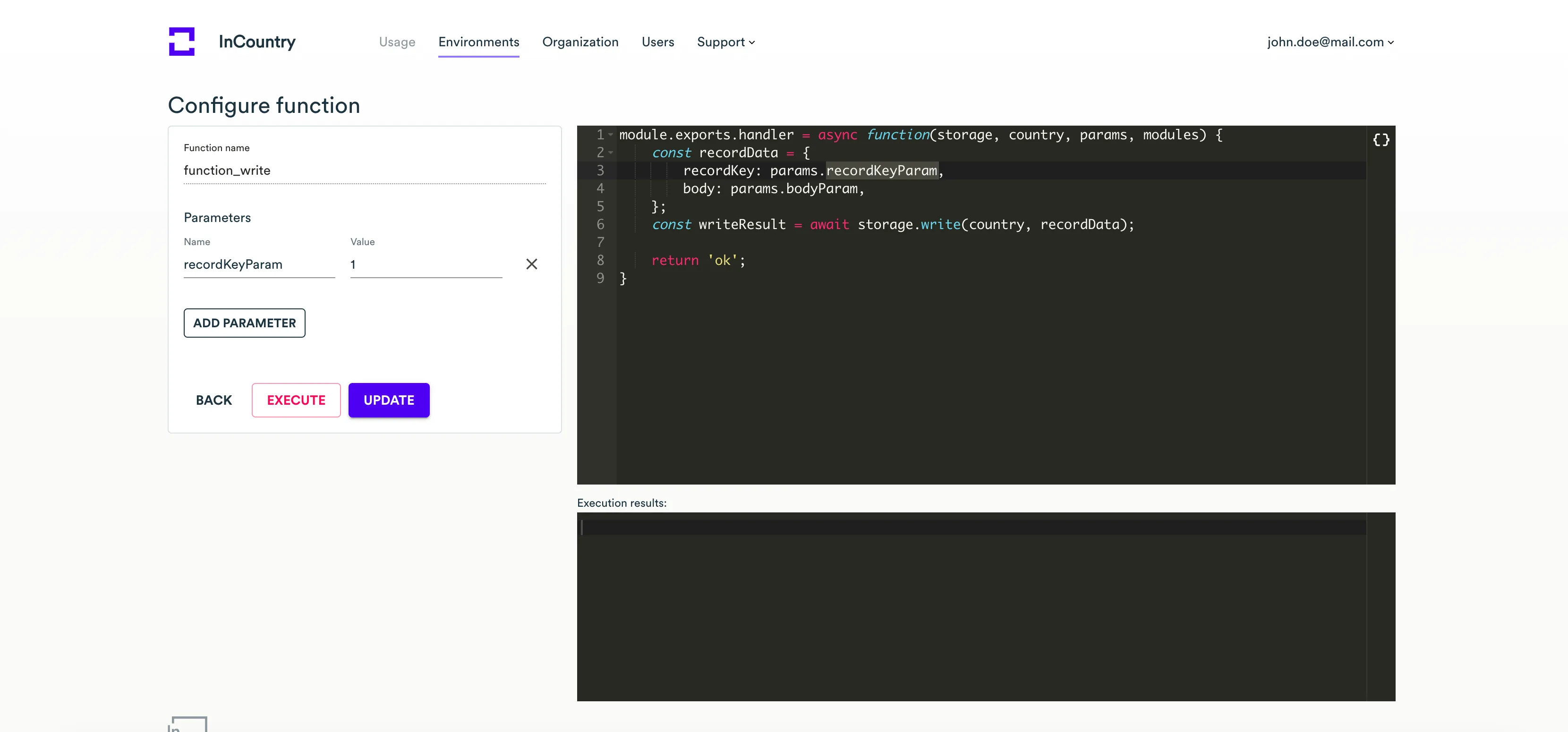Screen dimensions: 1568x732
Task: Click the EXECUTE button
Action: (x=296, y=400)
